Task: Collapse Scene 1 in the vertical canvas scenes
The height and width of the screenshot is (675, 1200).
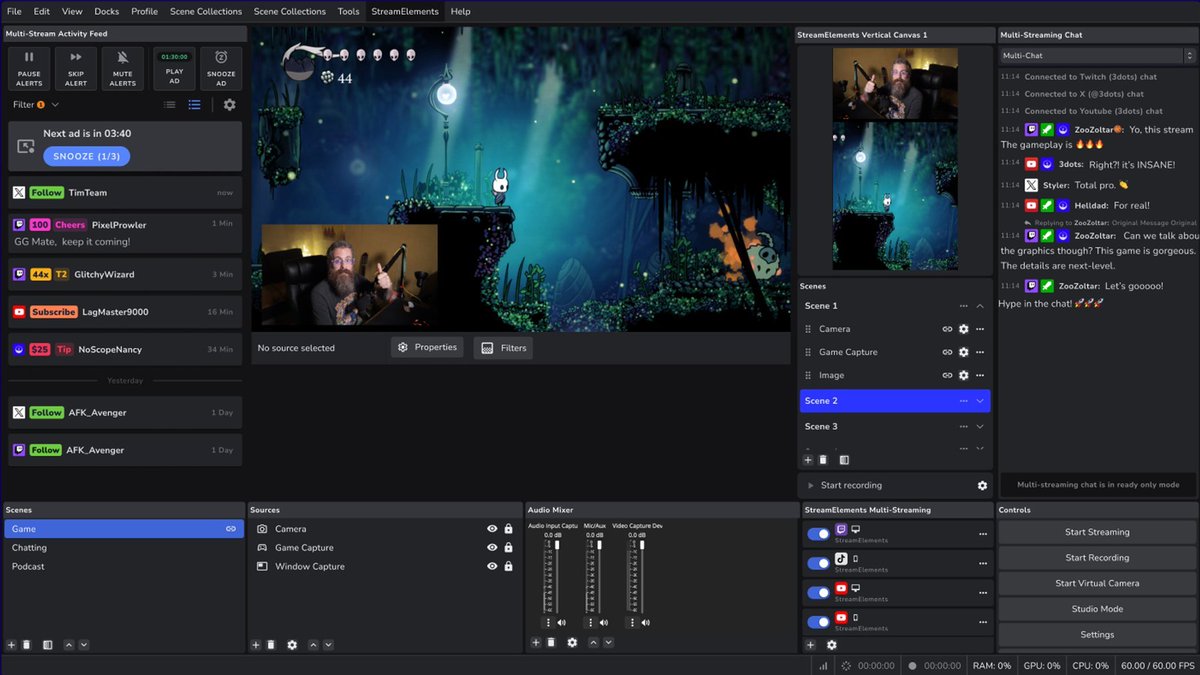Action: pyautogui.click(x=980, y=306)
